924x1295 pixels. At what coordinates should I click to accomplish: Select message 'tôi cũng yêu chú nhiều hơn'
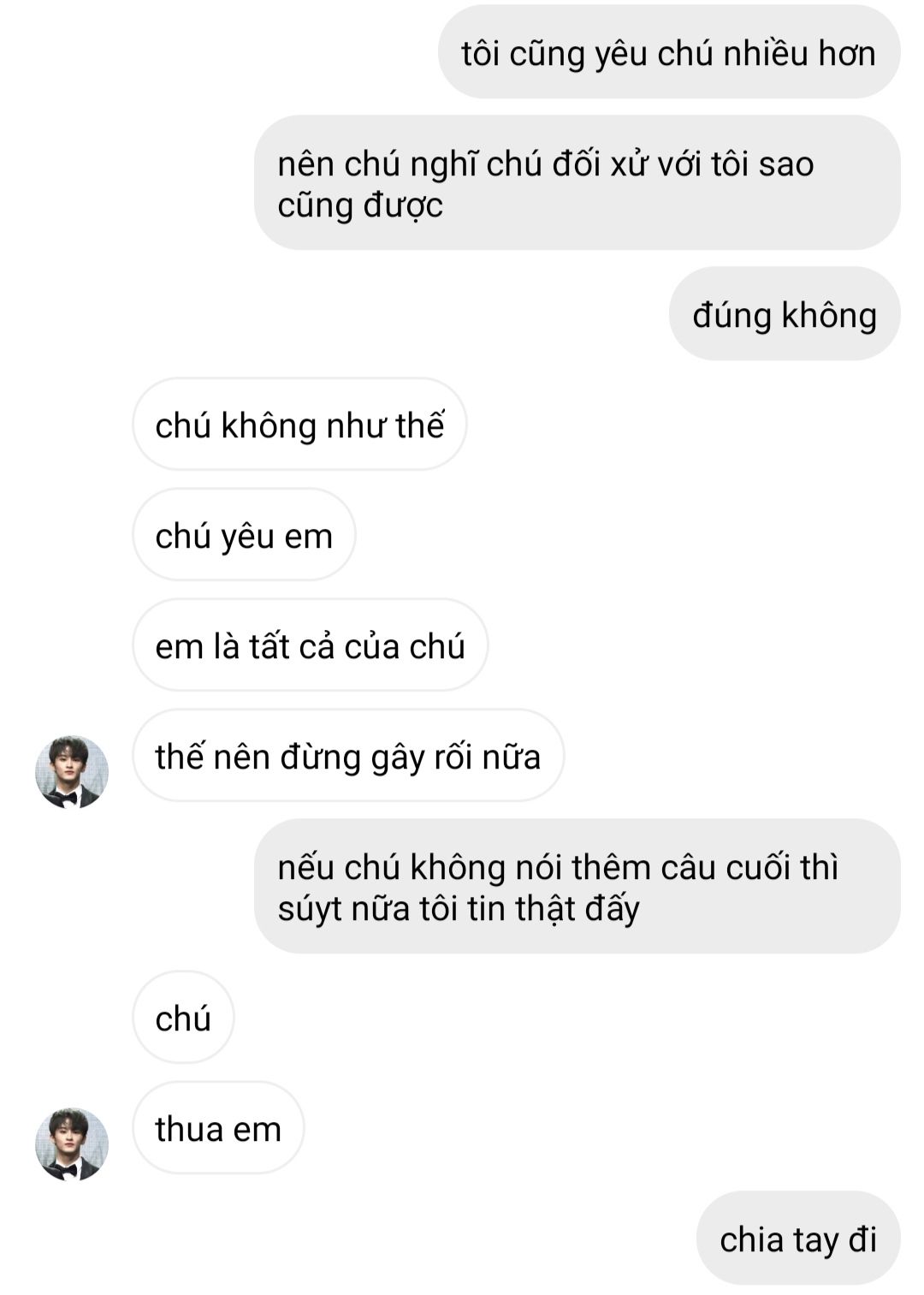(669, 52)
